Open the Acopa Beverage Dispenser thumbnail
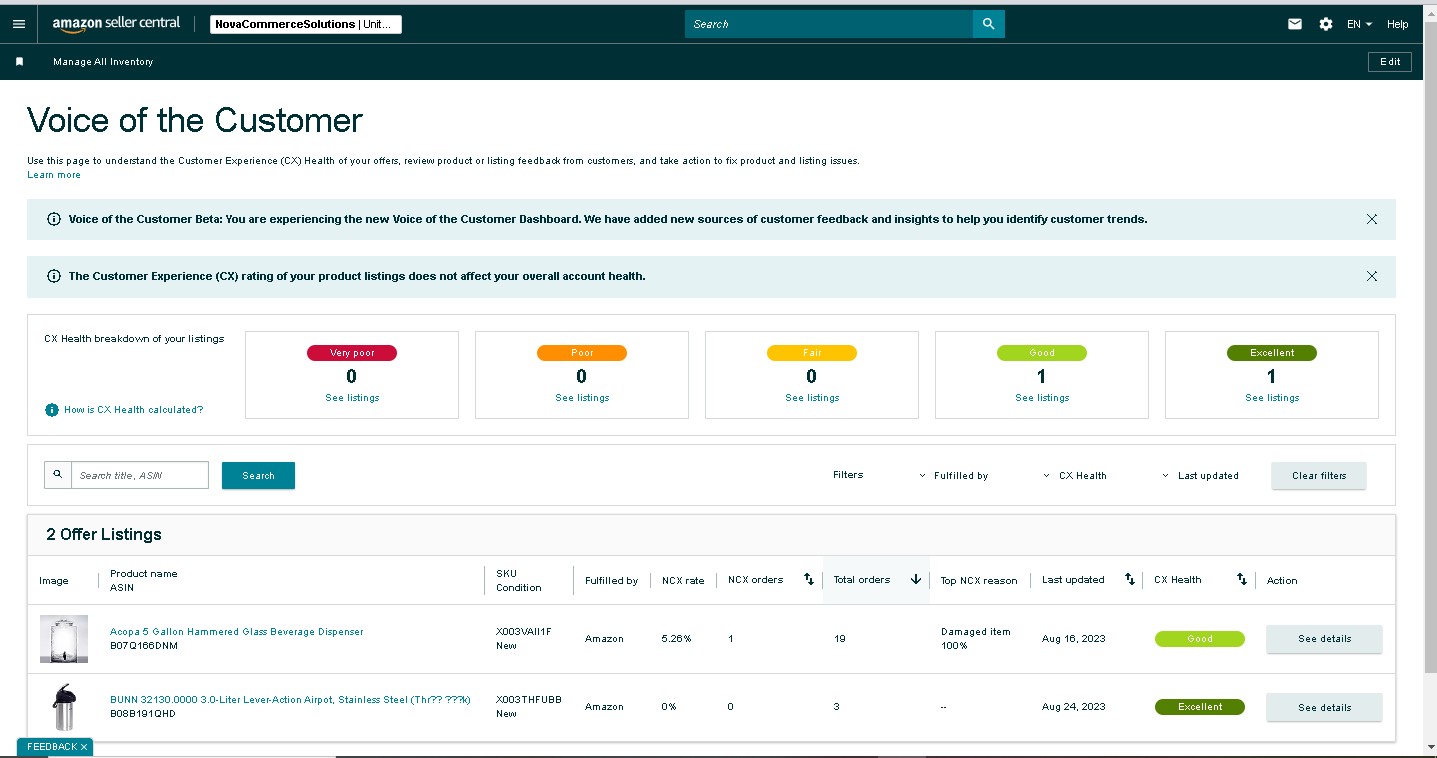This screenshot has height=758, width=1437. click(x=64, y=638)
